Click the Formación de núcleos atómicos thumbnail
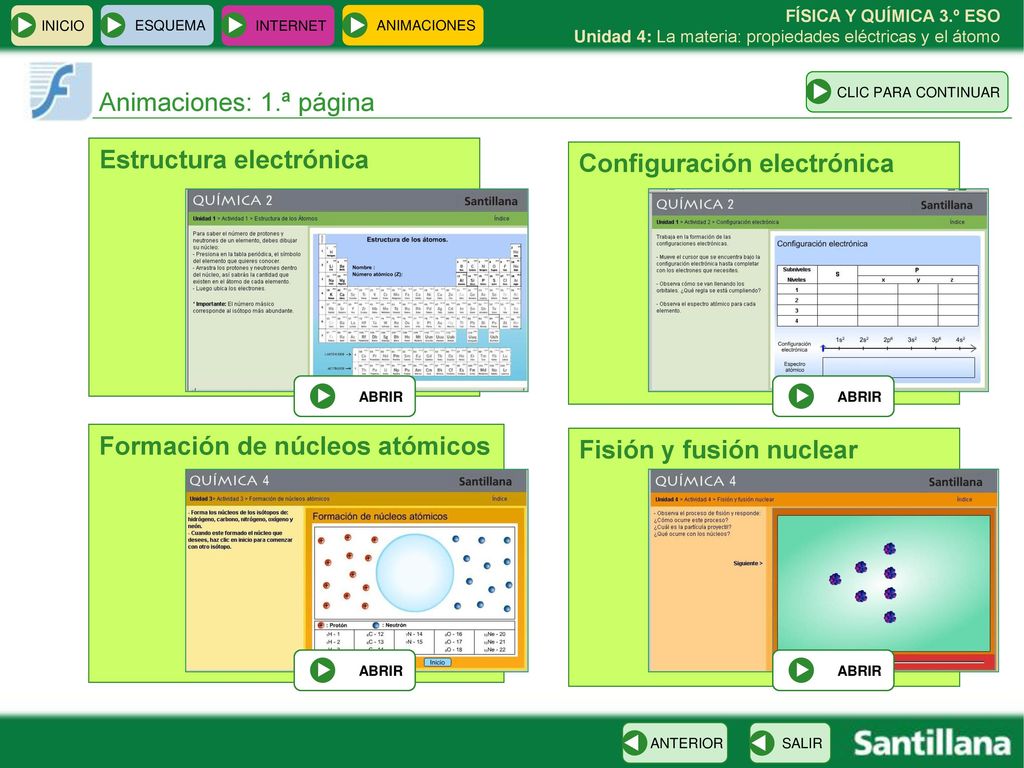This screenshot has height=768, width=1024. point(357,570)
